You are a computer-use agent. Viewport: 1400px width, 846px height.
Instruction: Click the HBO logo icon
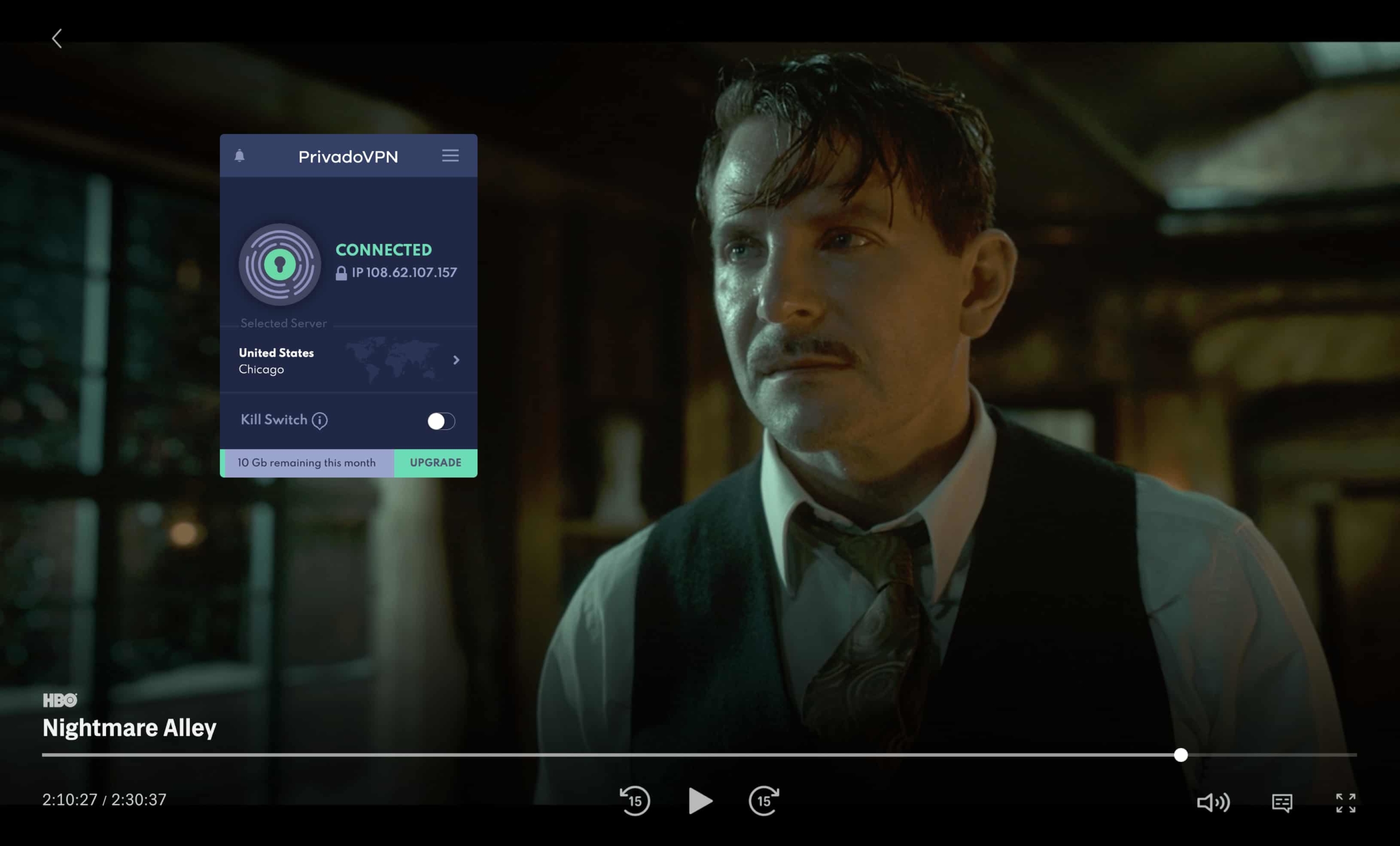[x=61, y=701]
